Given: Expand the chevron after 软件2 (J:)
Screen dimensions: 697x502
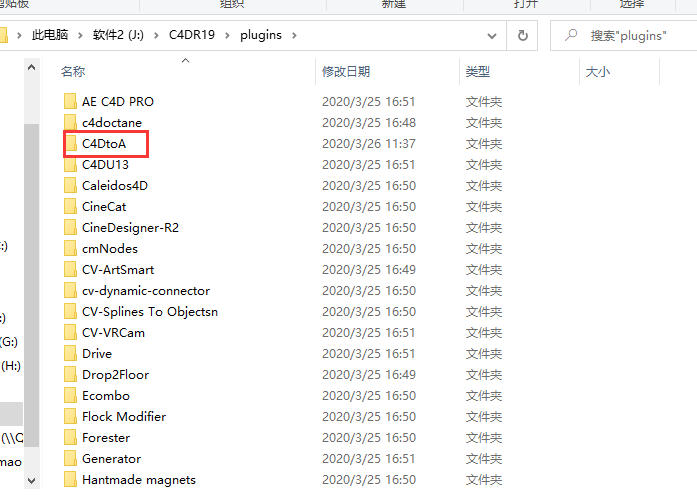Looking at the screenshot, I should coord(156,35).
